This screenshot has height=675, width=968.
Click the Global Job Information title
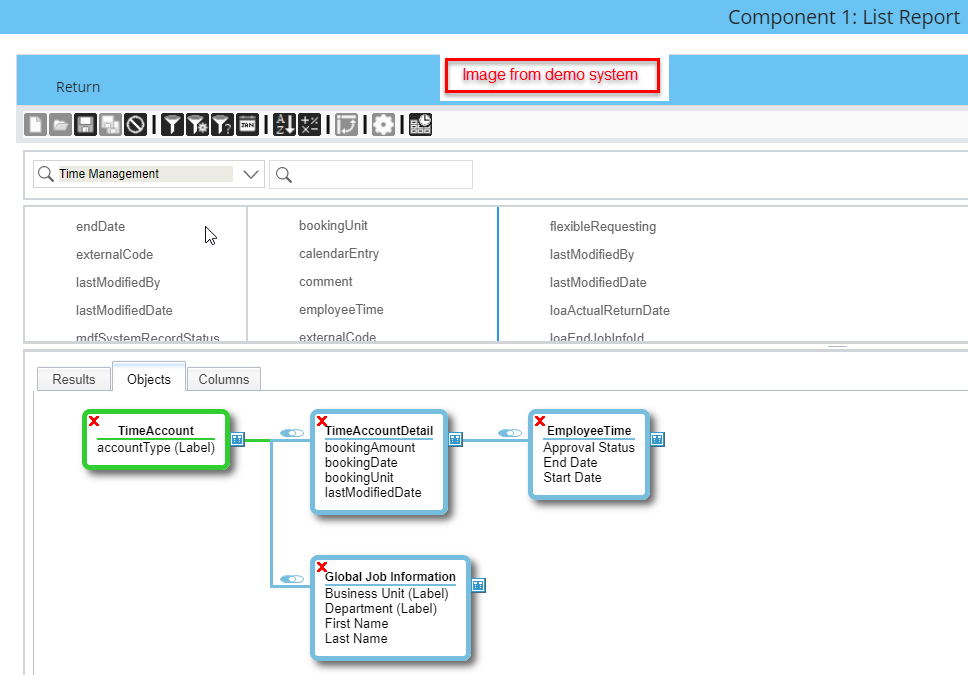pyautogui.click(x=390, y=576)
